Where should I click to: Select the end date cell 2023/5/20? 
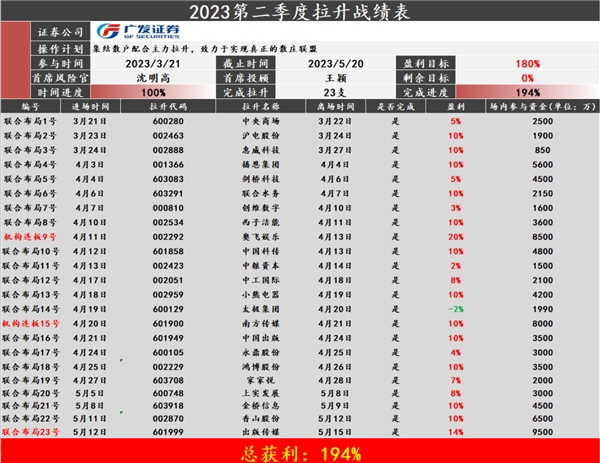click(x=336, y=64)
